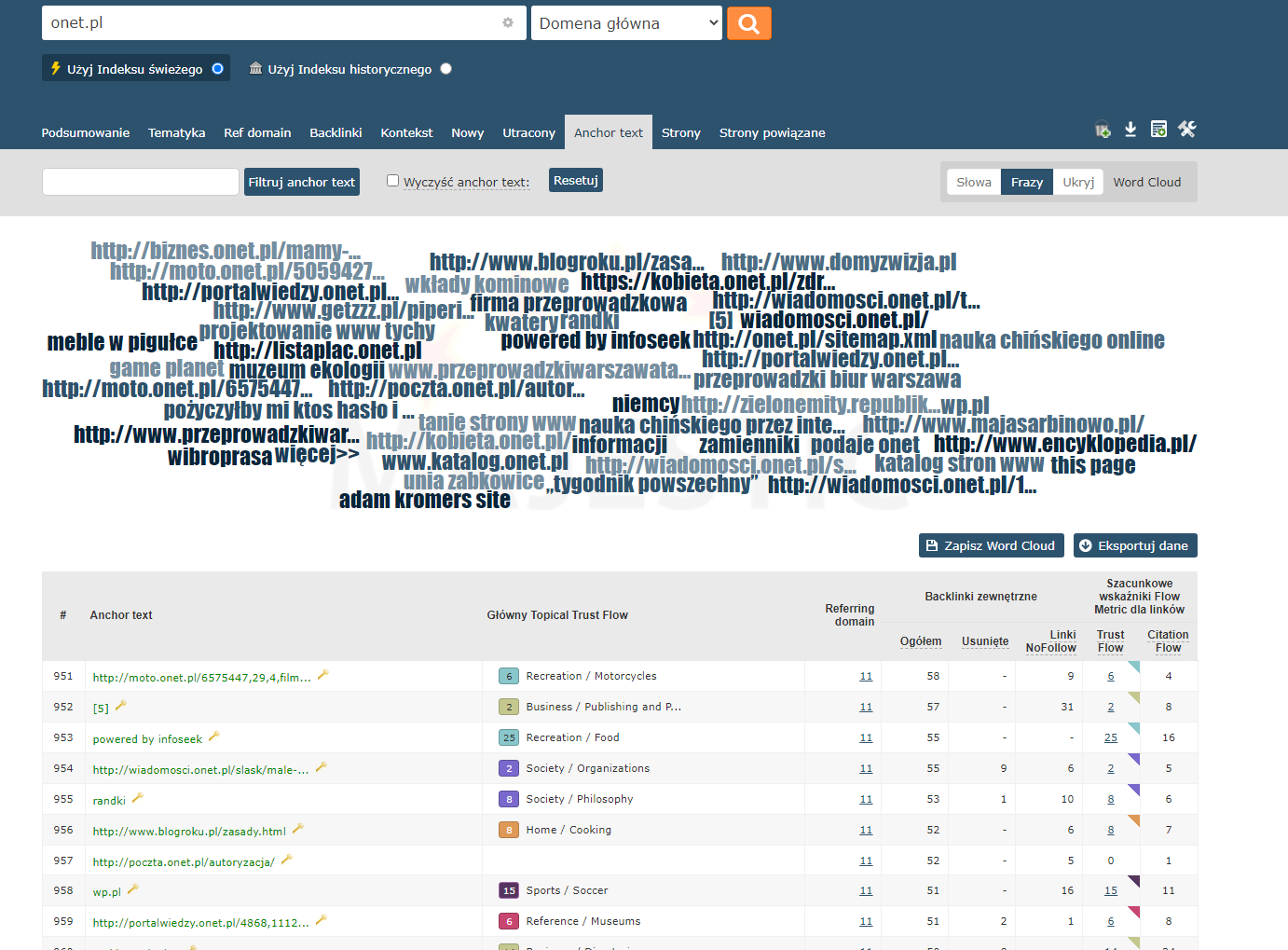Click the 8 Society / Philosophy topic badge
This screenshot has height=950, width=1288.
coord(509,799)
